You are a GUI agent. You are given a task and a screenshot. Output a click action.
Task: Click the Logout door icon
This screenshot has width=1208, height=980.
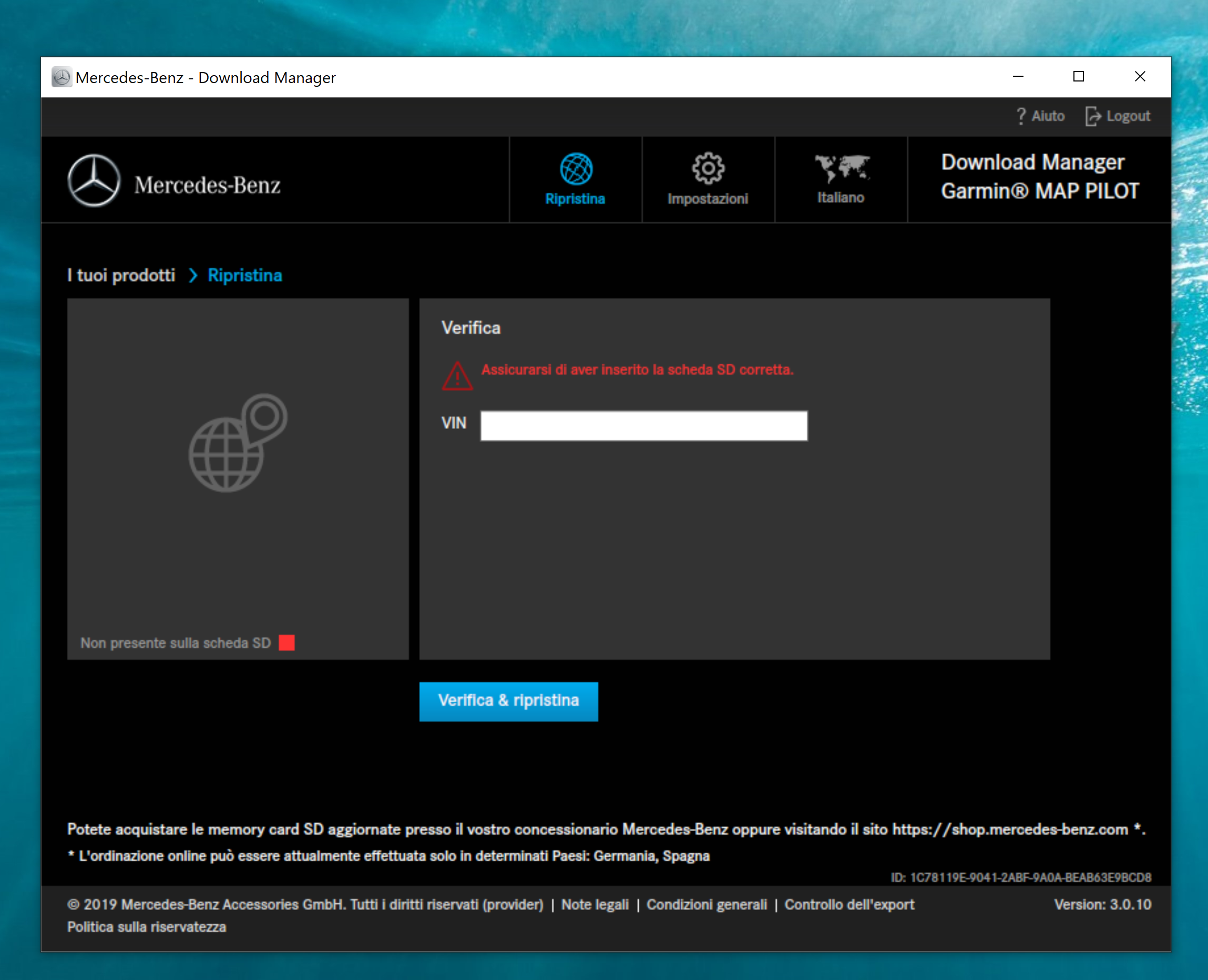pos(1092,116)
